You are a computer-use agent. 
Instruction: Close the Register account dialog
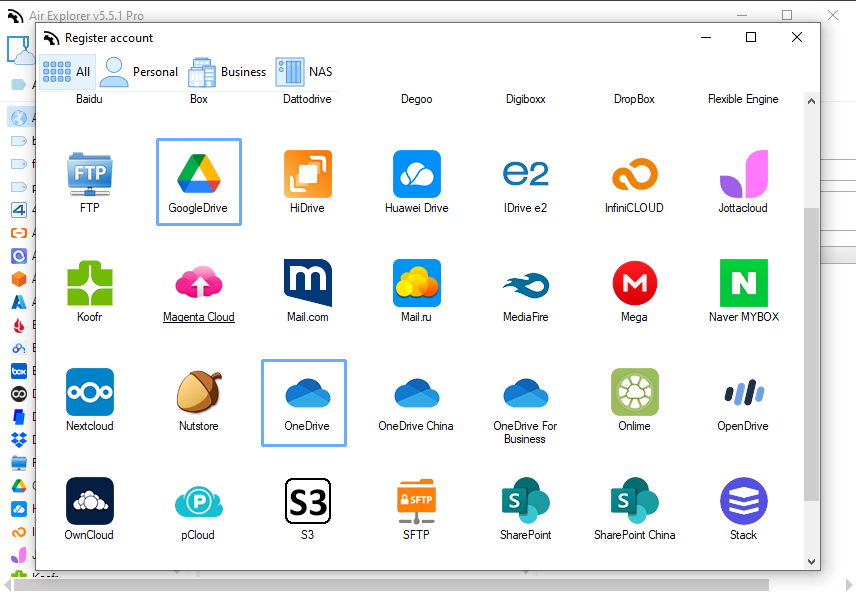coord(797,37)
